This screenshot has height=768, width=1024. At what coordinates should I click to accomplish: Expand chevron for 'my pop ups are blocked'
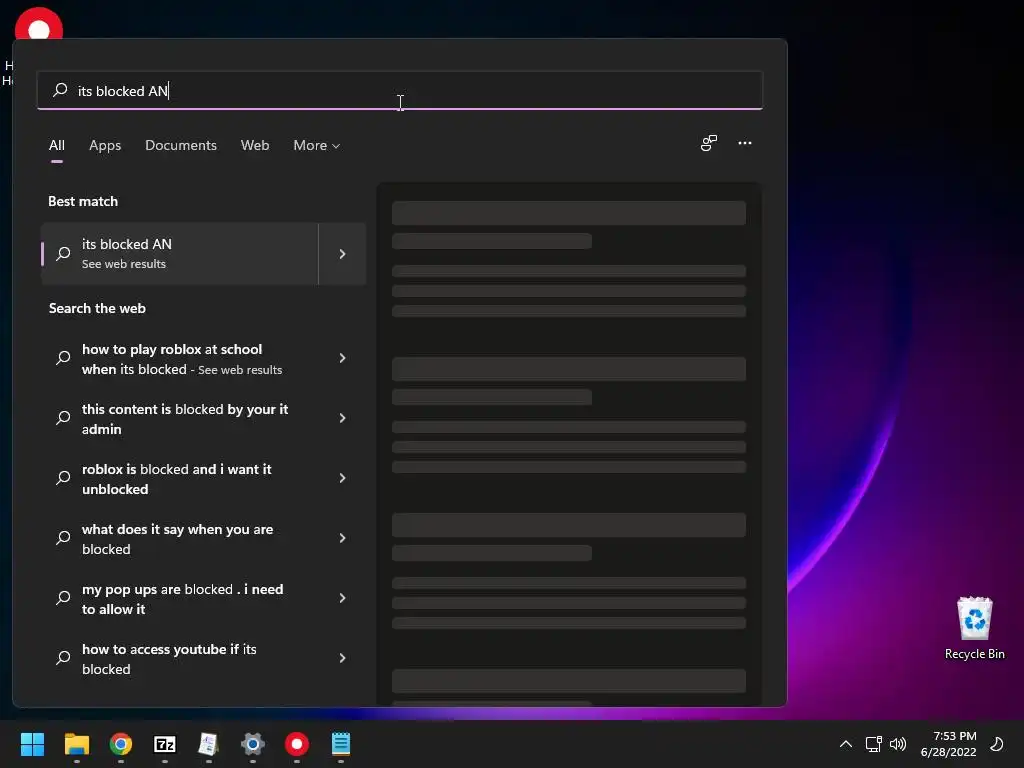pos(342,598)
